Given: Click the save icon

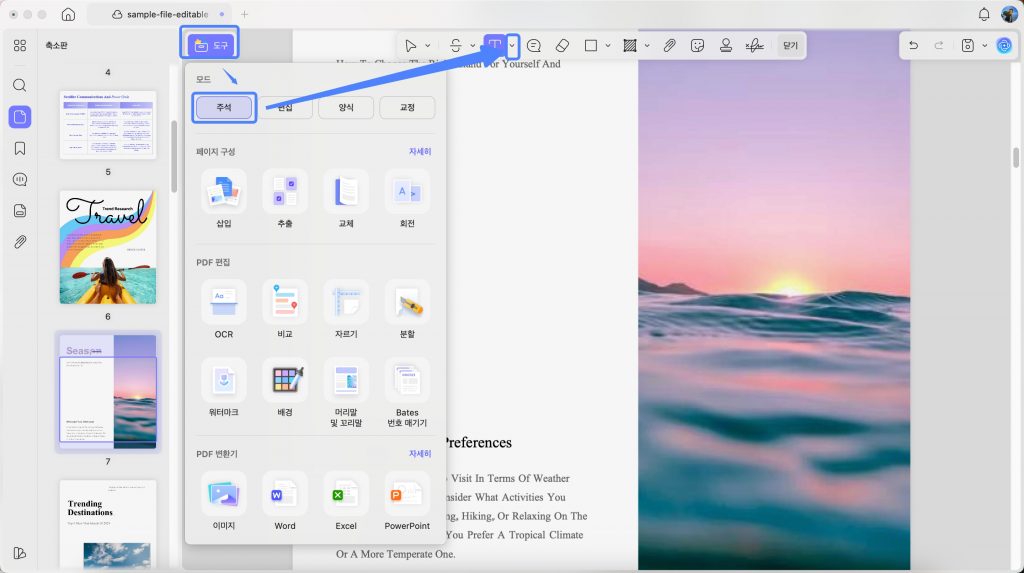Looking at the screenshot, I should [968, 46].
